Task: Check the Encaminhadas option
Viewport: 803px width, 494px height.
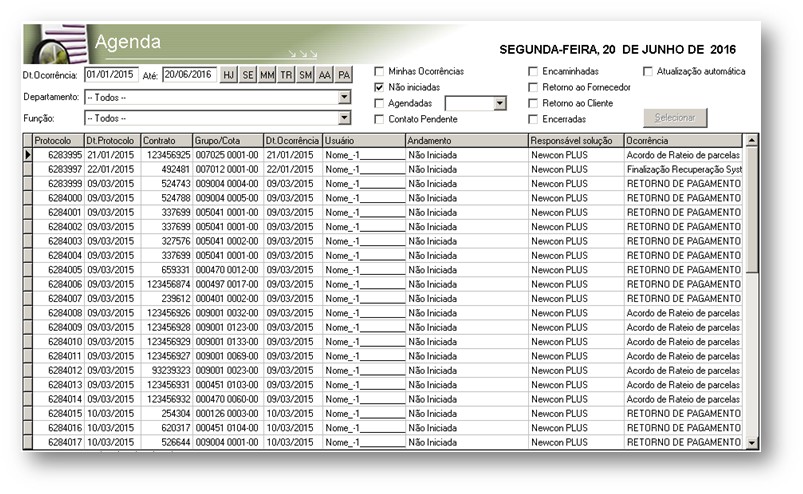Action: 533,71
